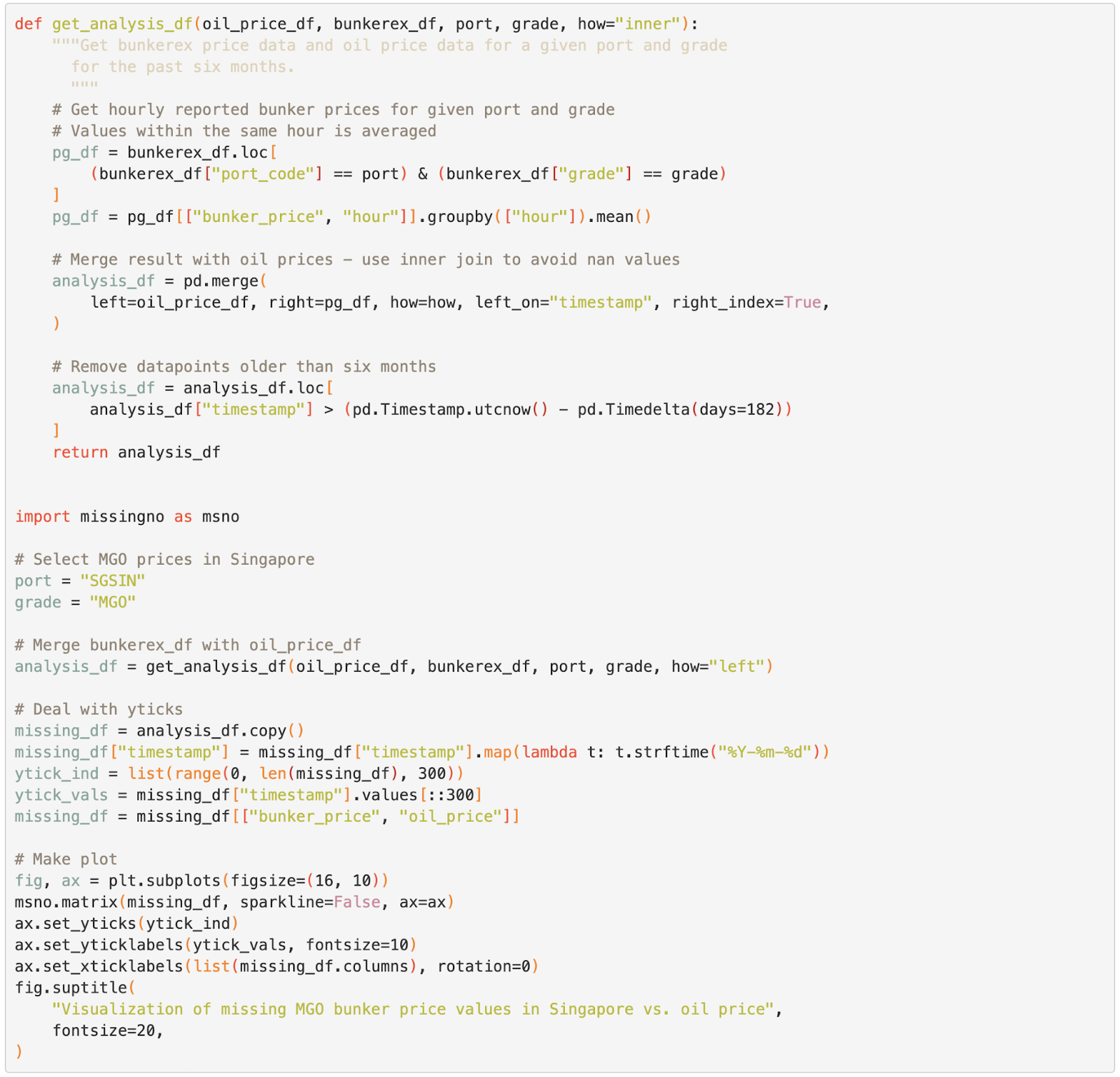Click comment '# Deal with yticks'

pos(99,710)
